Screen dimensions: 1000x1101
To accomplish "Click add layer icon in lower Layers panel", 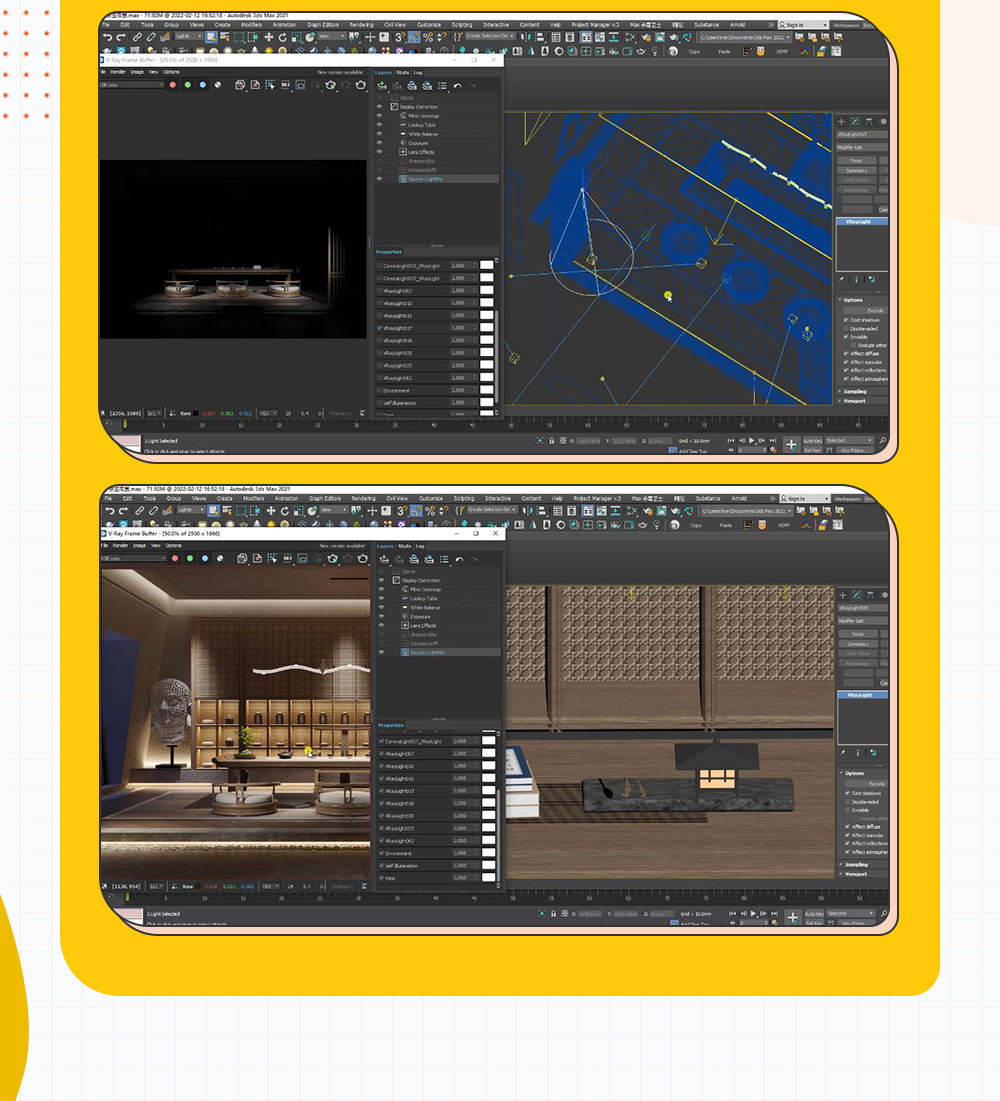I will coord(384,559).
